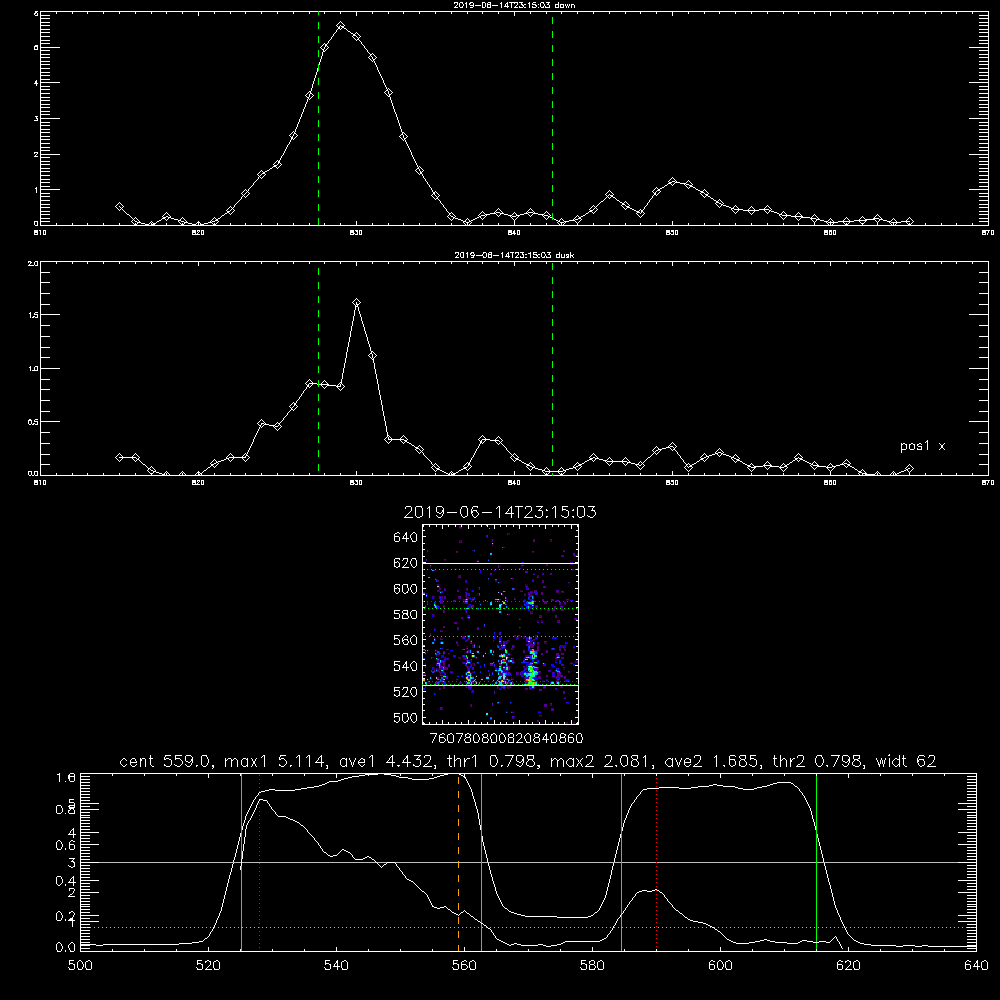
Task: Click solid green line near 615 in profile plot
Action: (x=816, y=862)
